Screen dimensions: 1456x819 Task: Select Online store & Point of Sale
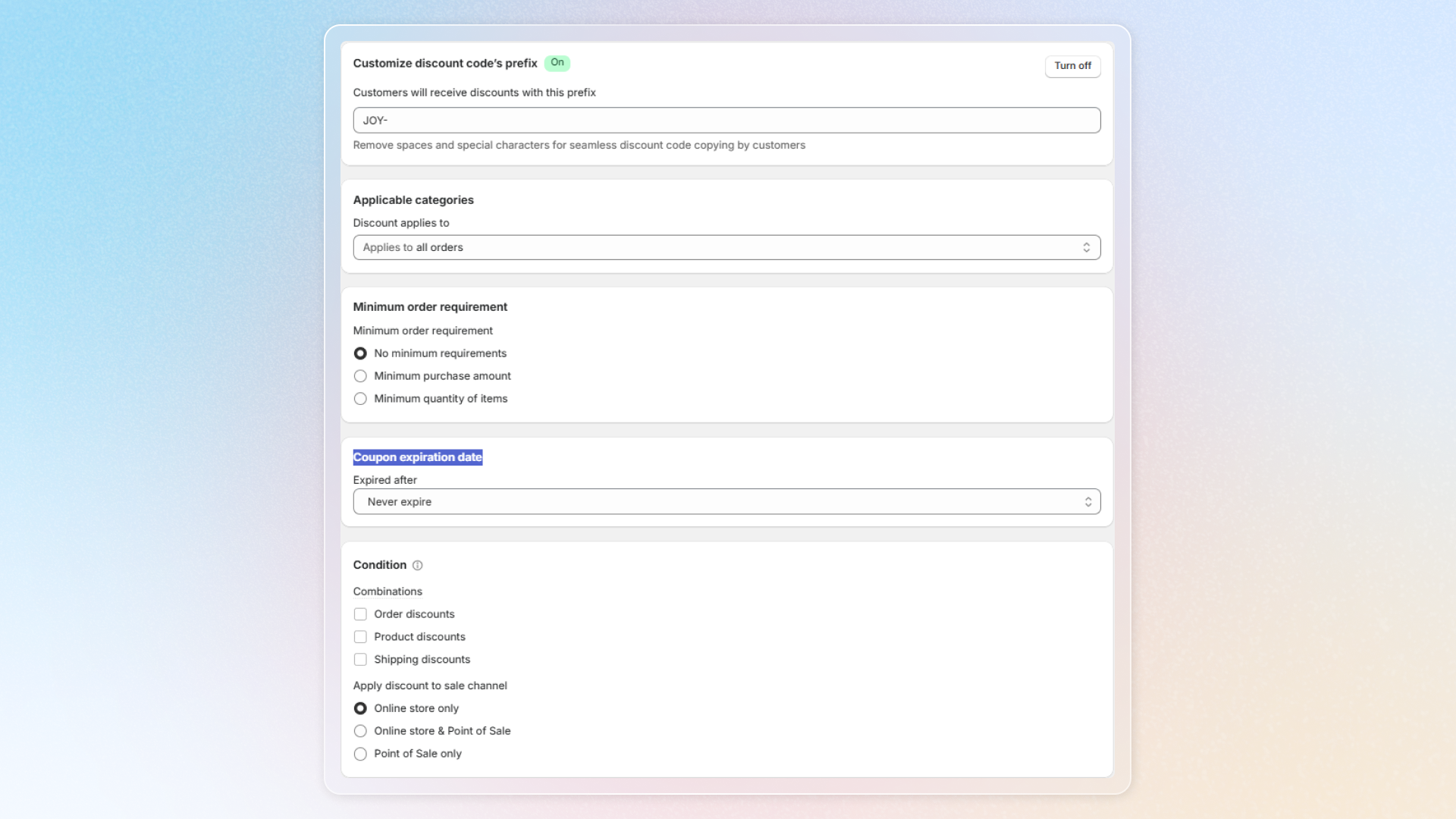(361, 732)
